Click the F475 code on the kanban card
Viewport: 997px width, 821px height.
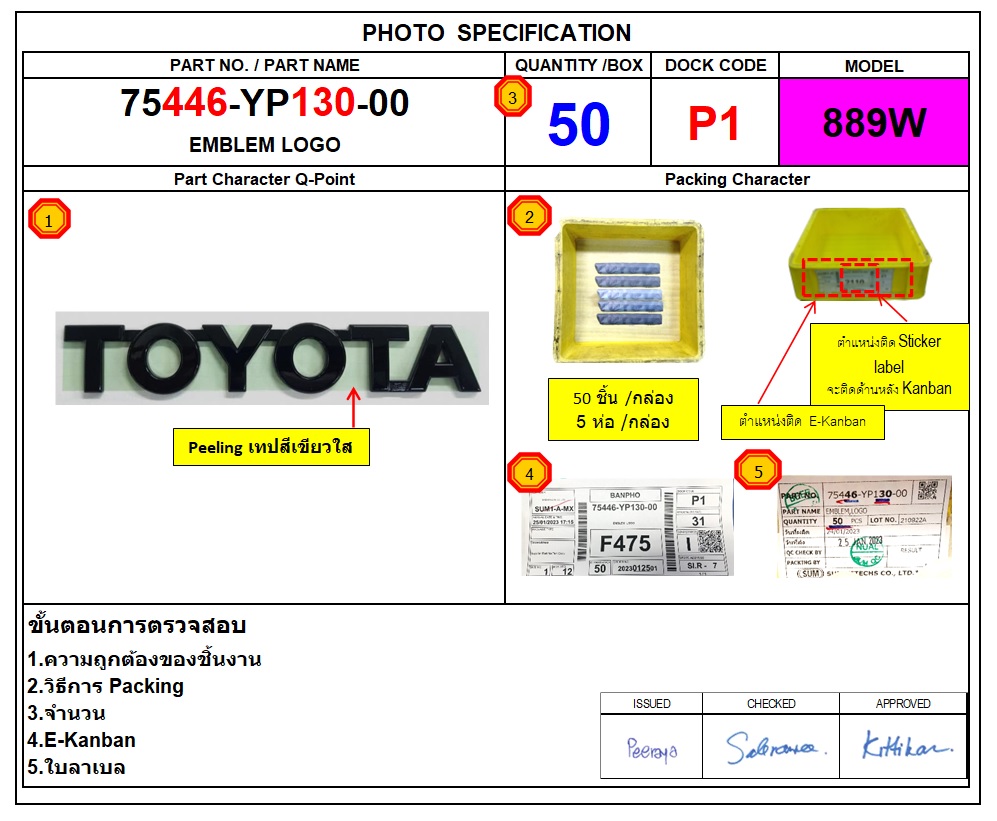(625, 544)
